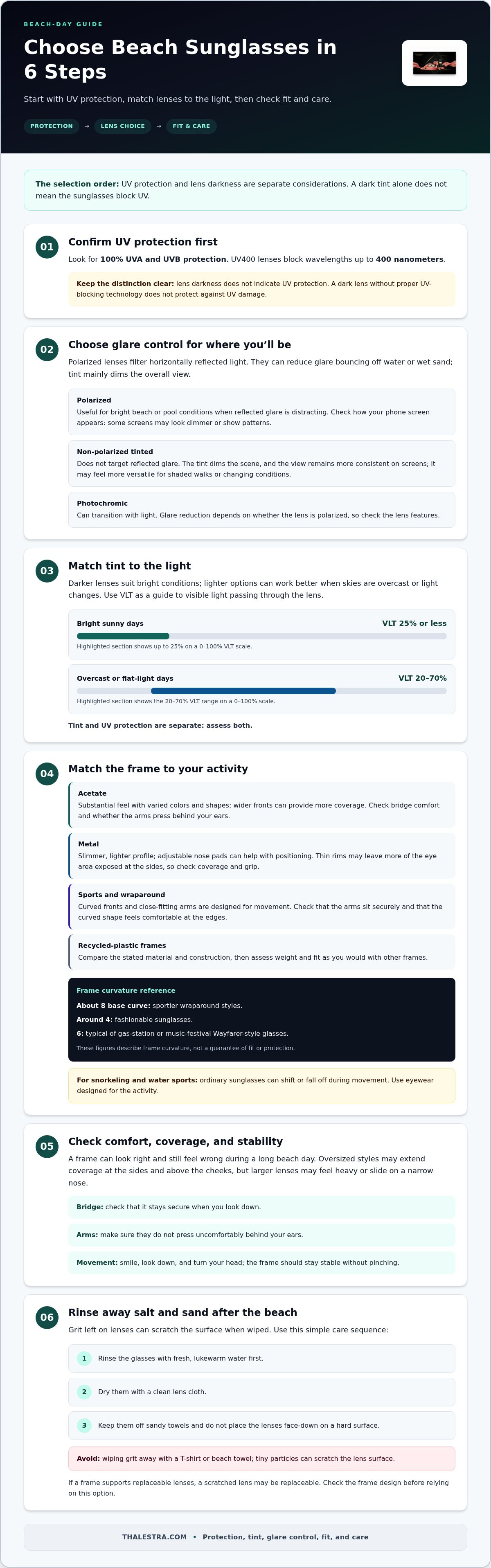Click the step 06 number badge

click(x=47, y=1317)
